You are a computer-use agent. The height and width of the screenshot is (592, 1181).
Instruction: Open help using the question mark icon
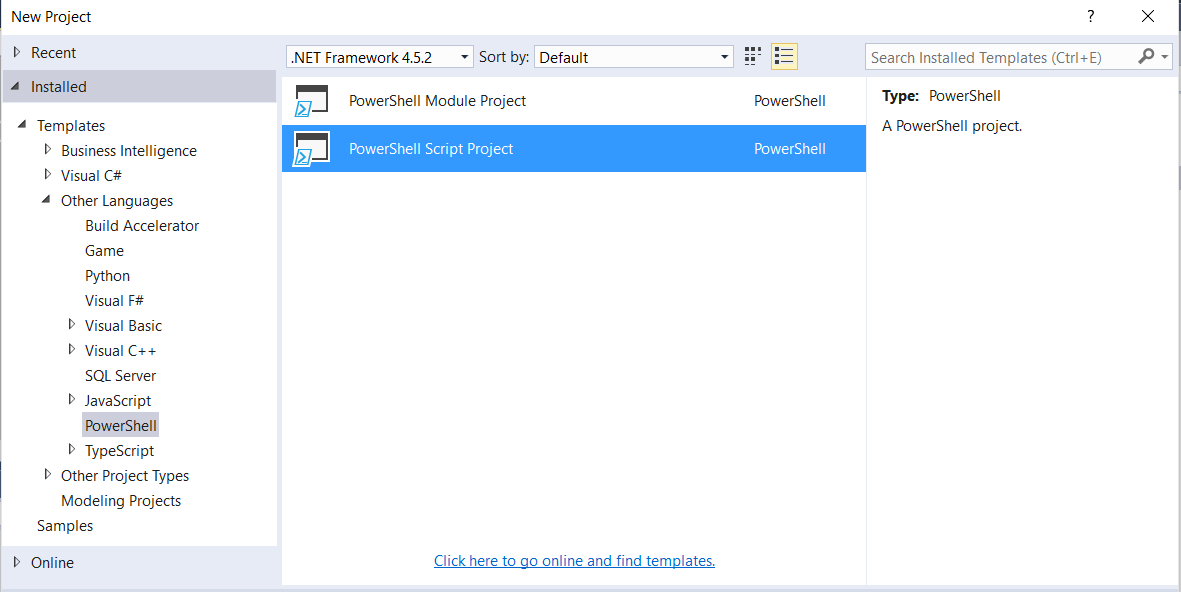point(1090,16)
